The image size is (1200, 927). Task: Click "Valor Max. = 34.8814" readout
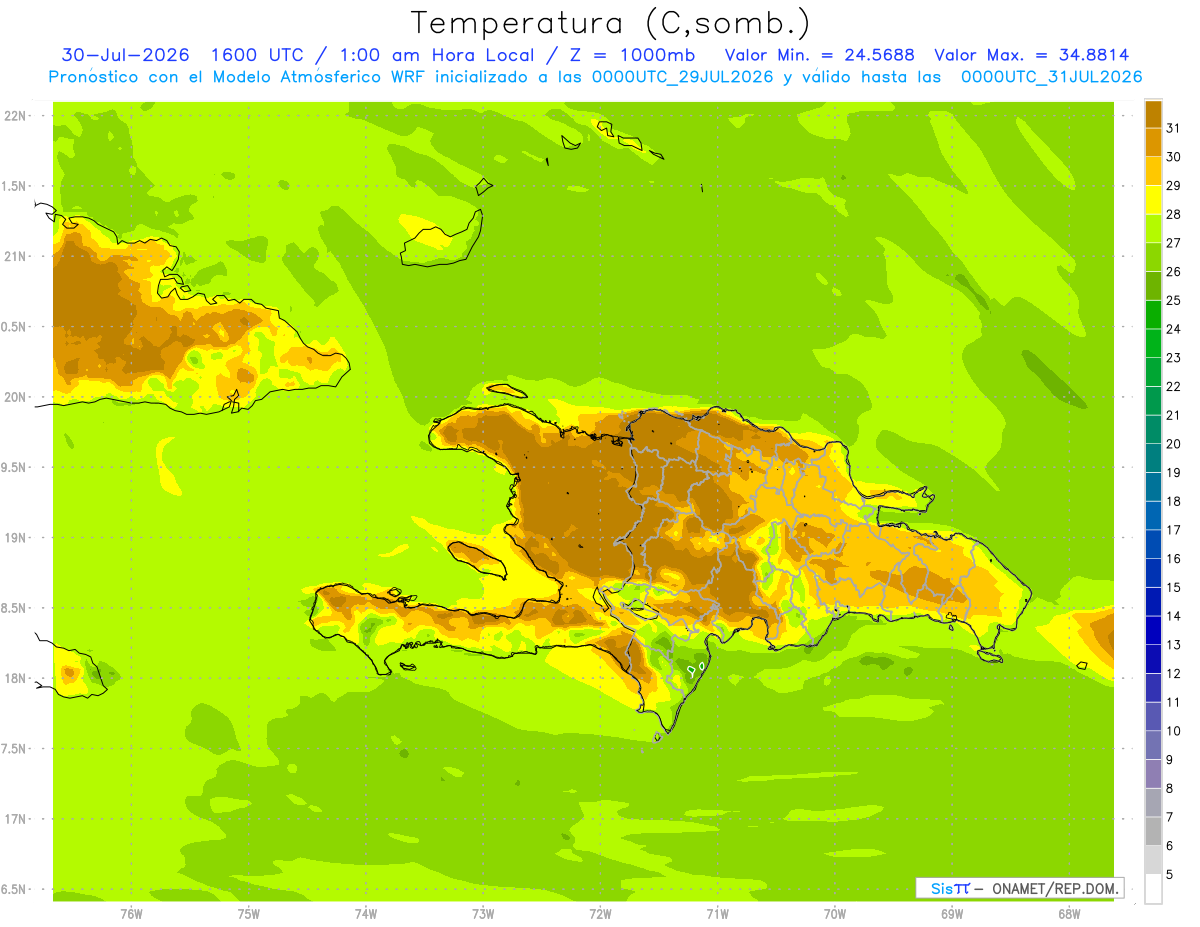pos(1031,55)
